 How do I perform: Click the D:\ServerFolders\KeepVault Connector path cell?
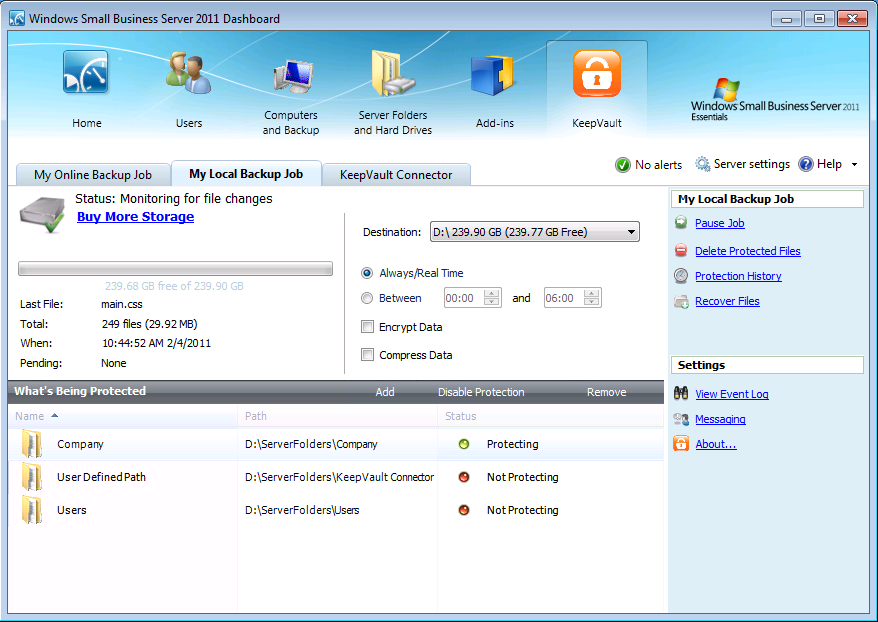[x=339, y=477]
